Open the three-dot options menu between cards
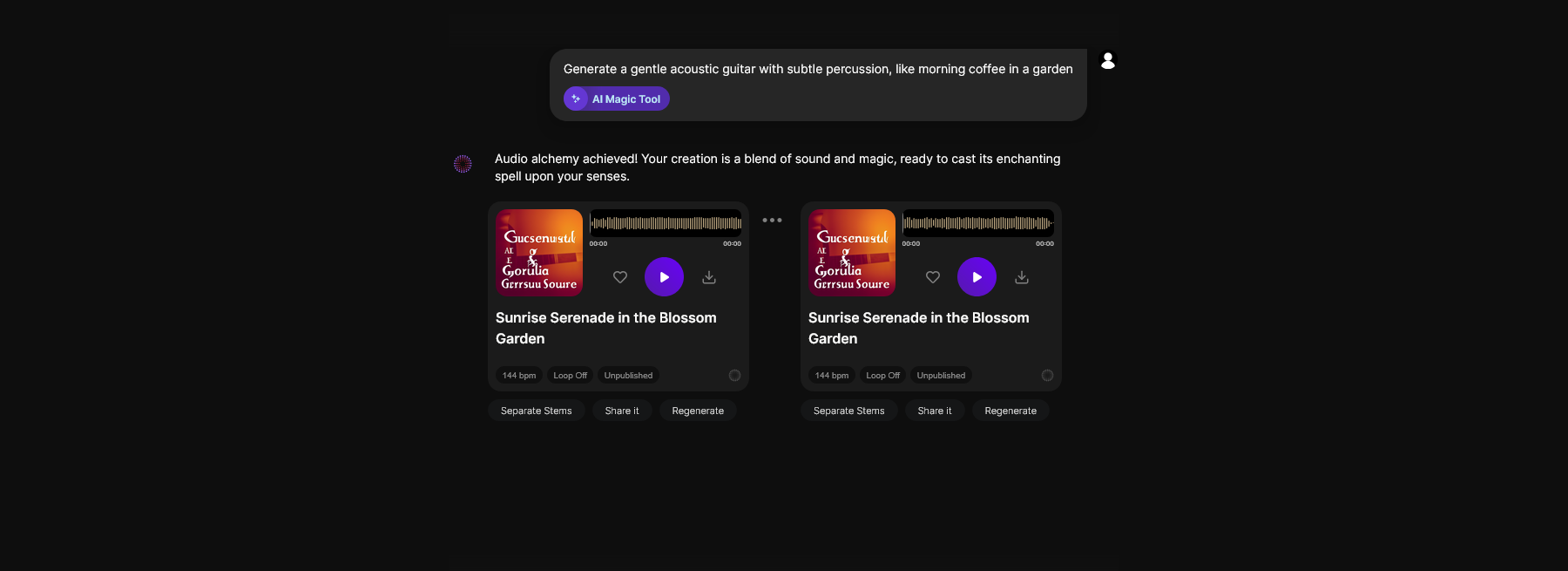Image resolution: width=1568 pixels, height=571 pixels. [x=772, y=220]
